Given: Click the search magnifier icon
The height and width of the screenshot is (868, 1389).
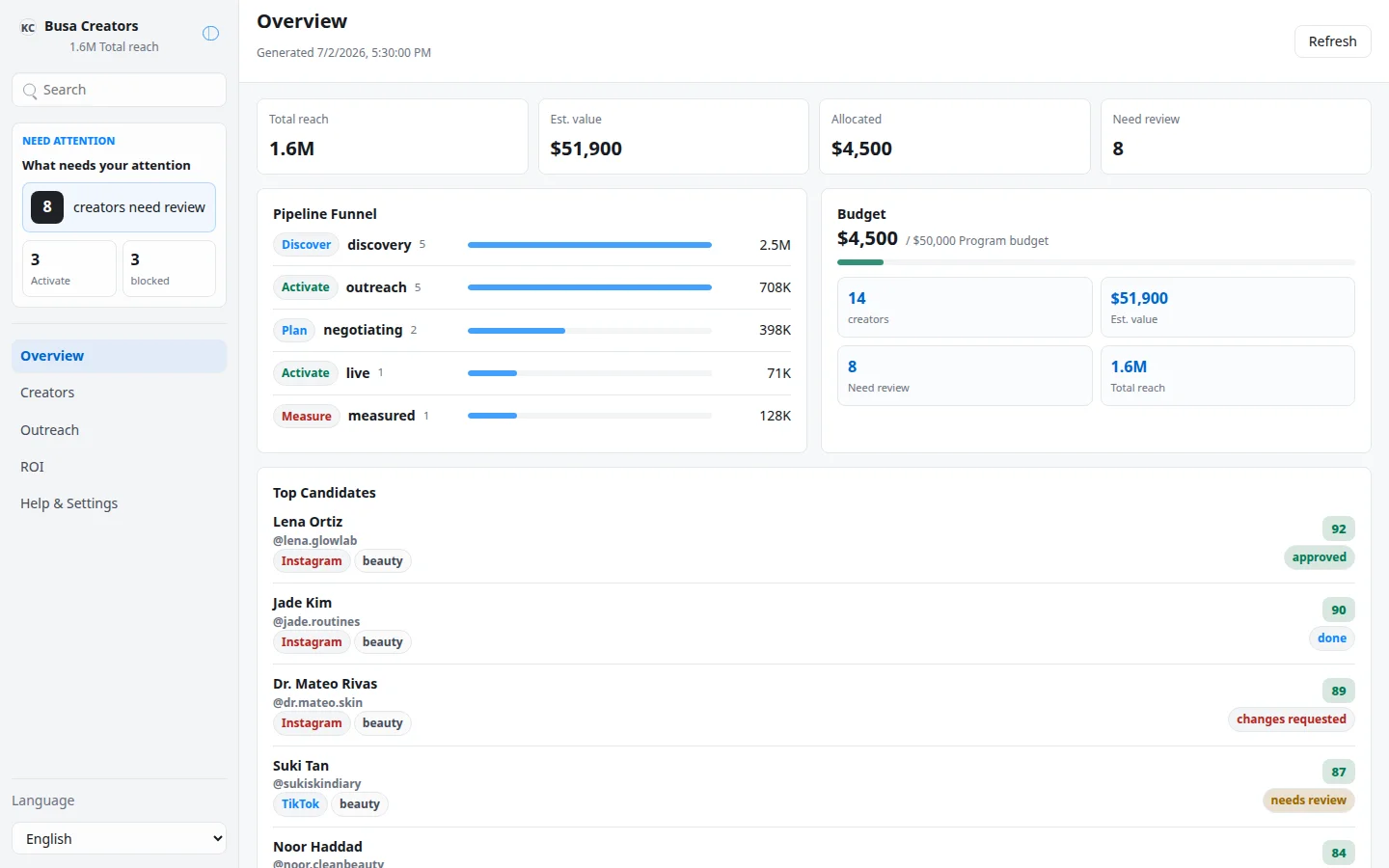Looking at the screenshot, I should coord(30,91).
